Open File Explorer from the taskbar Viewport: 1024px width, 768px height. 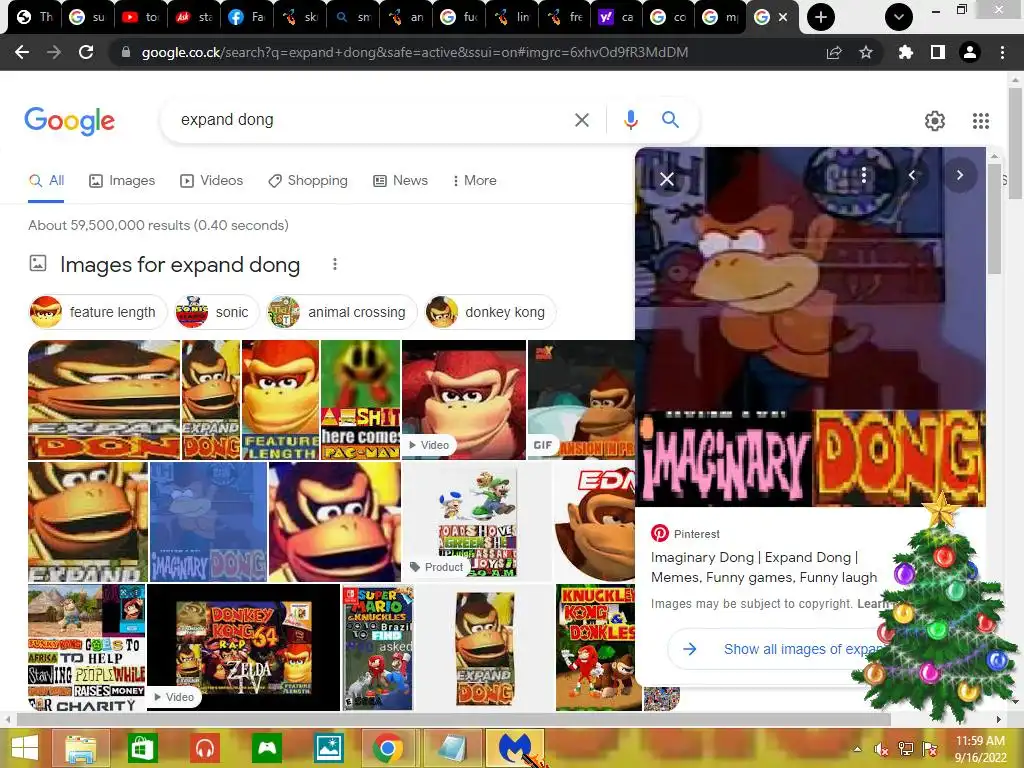(x=81, y=748)
